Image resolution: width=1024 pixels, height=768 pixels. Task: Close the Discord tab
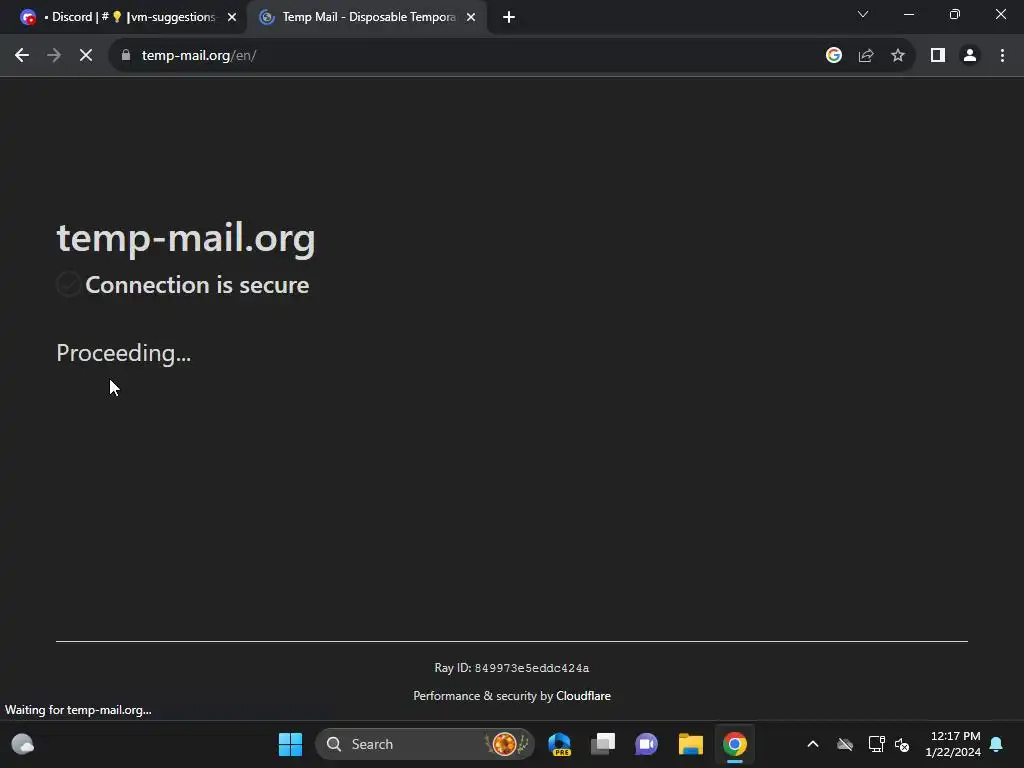coord(232,17)
